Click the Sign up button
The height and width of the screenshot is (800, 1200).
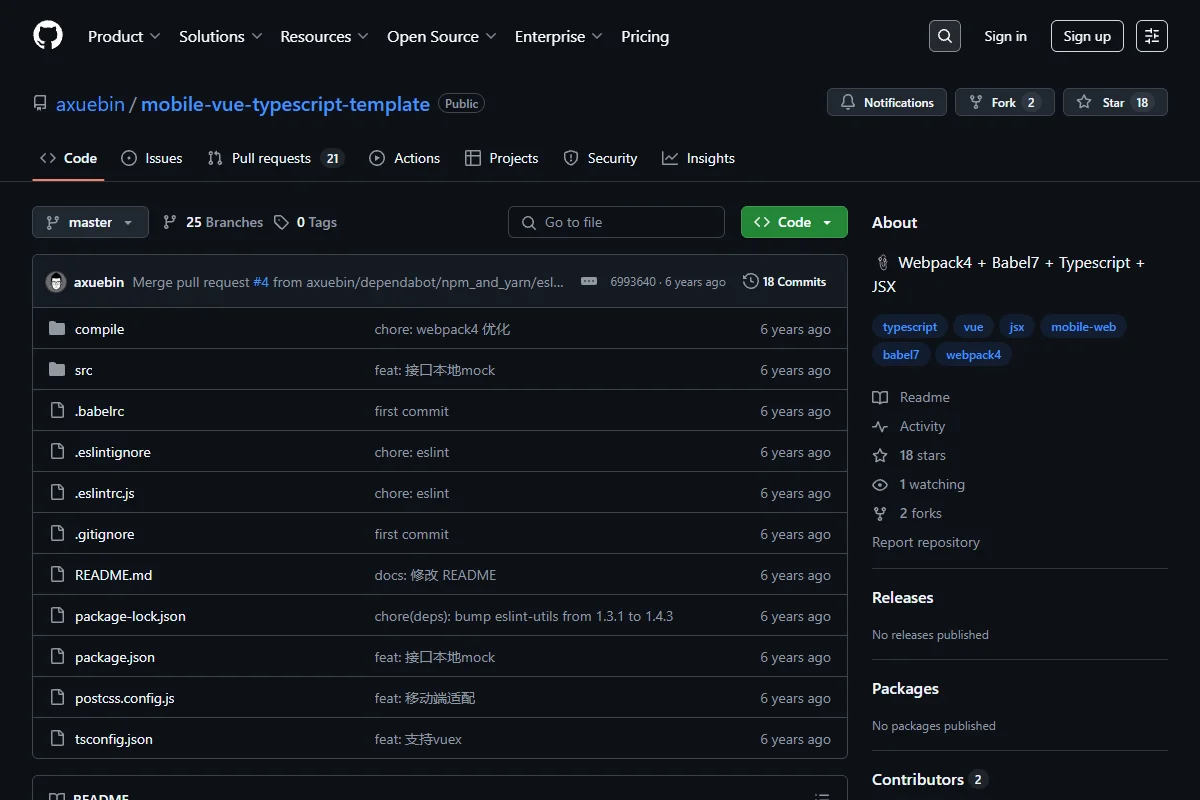click(x=1087, y=36)
